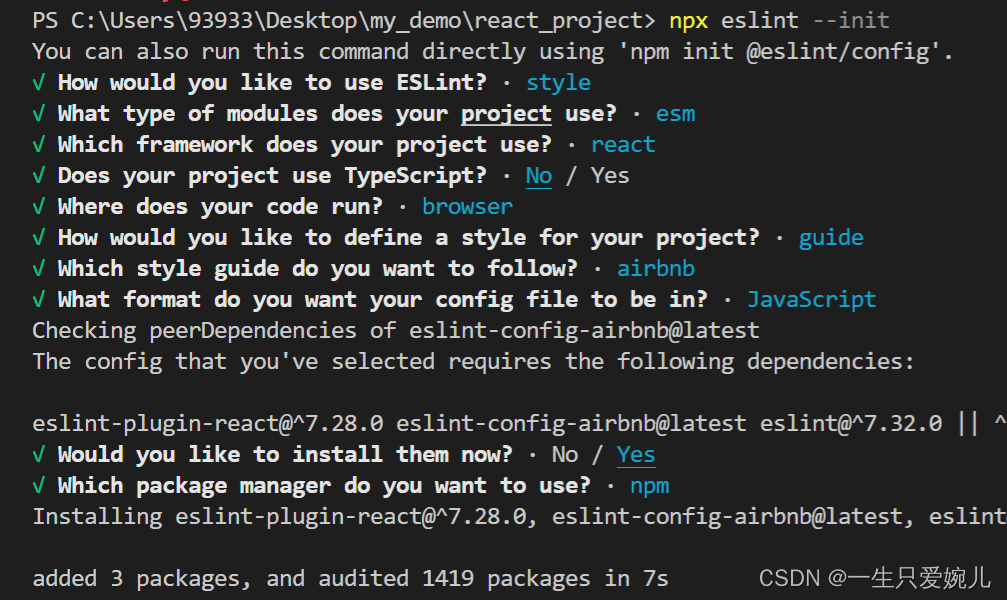Click the checkmark beside 'How would you like to use ESLint?'
1007x600 pixels.
coord(39,82)
